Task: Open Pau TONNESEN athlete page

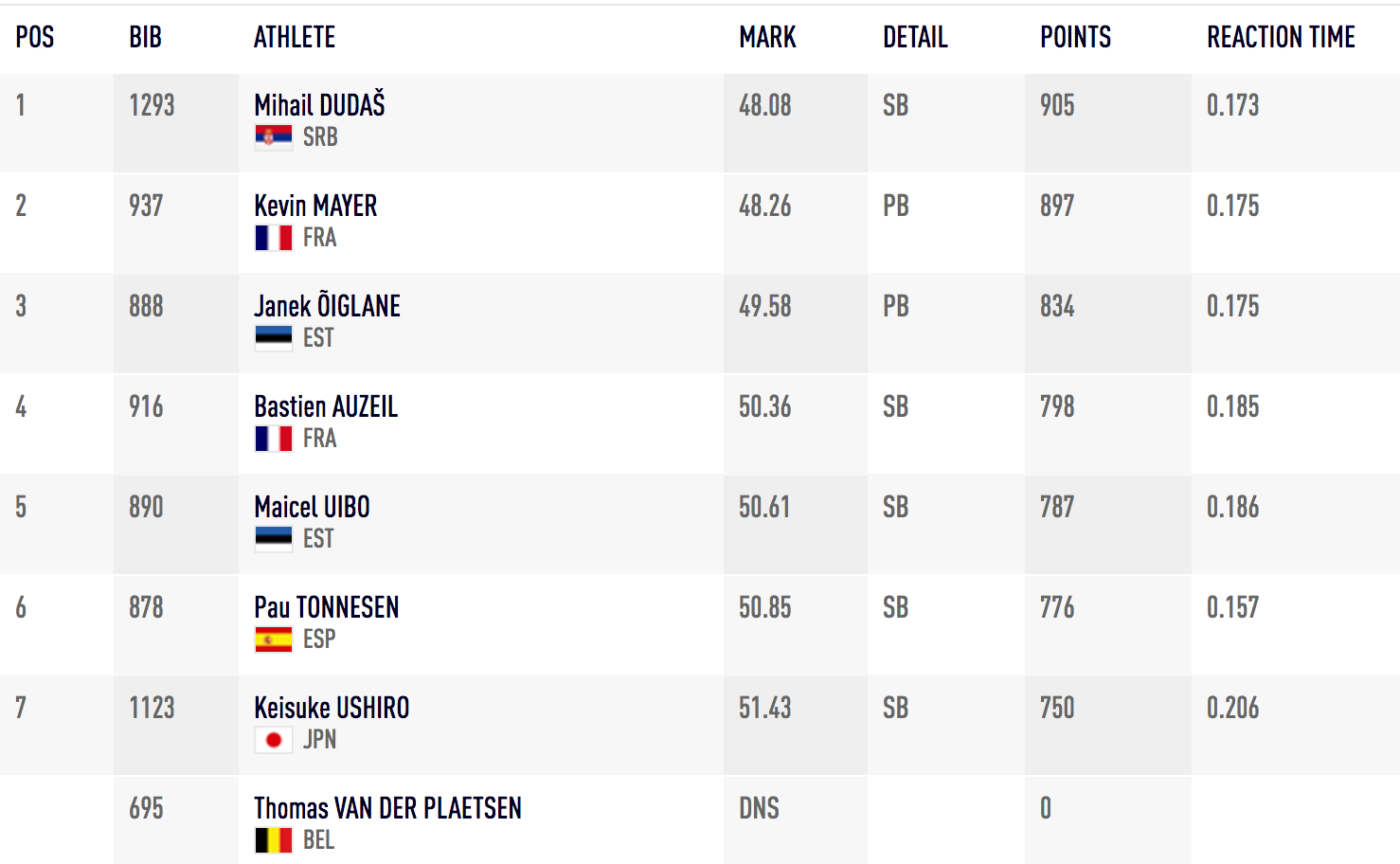Action: [326, 607]
